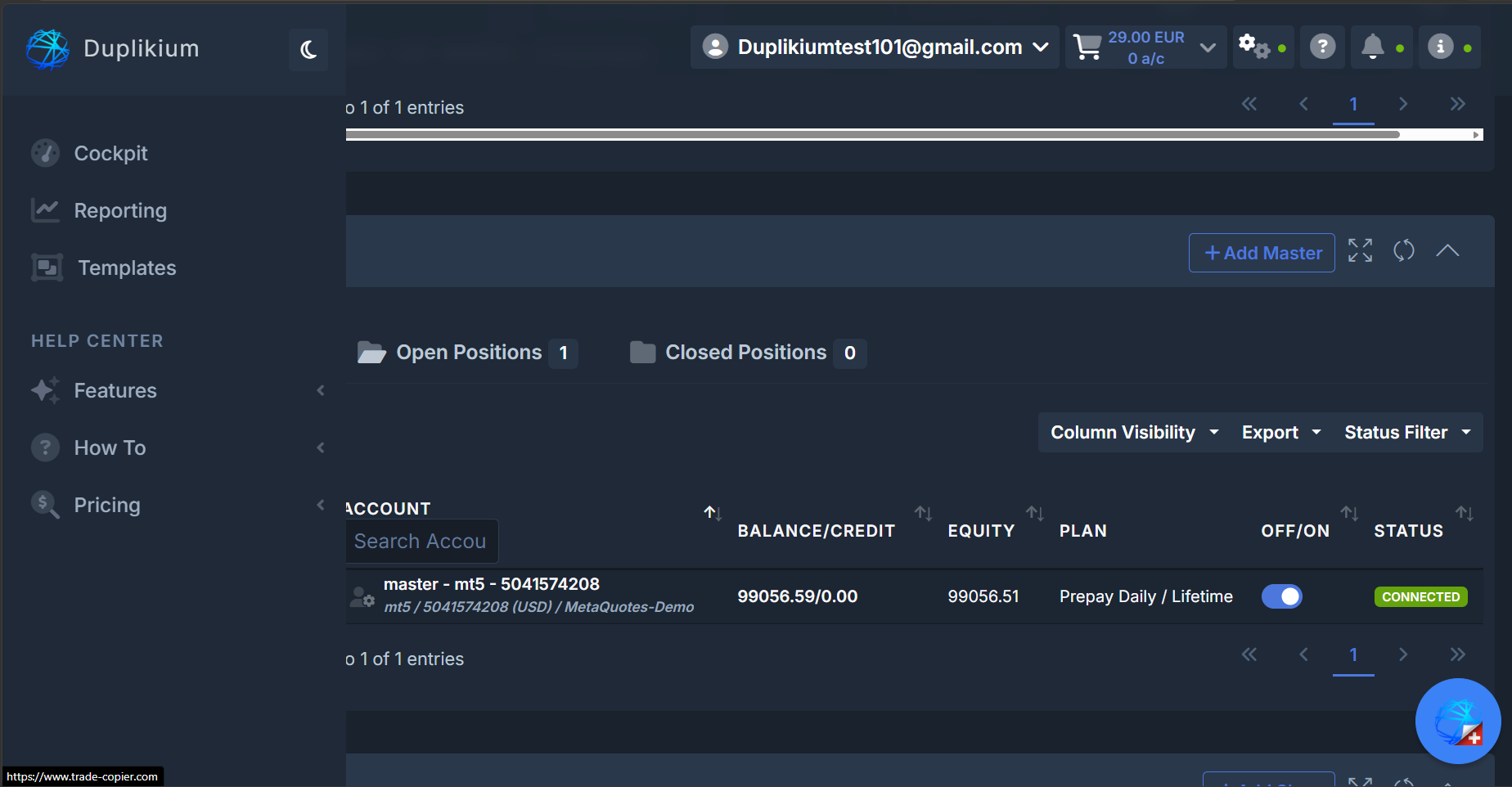
Task: Sort by the Status column
Action: click(x=1465, y=513)
